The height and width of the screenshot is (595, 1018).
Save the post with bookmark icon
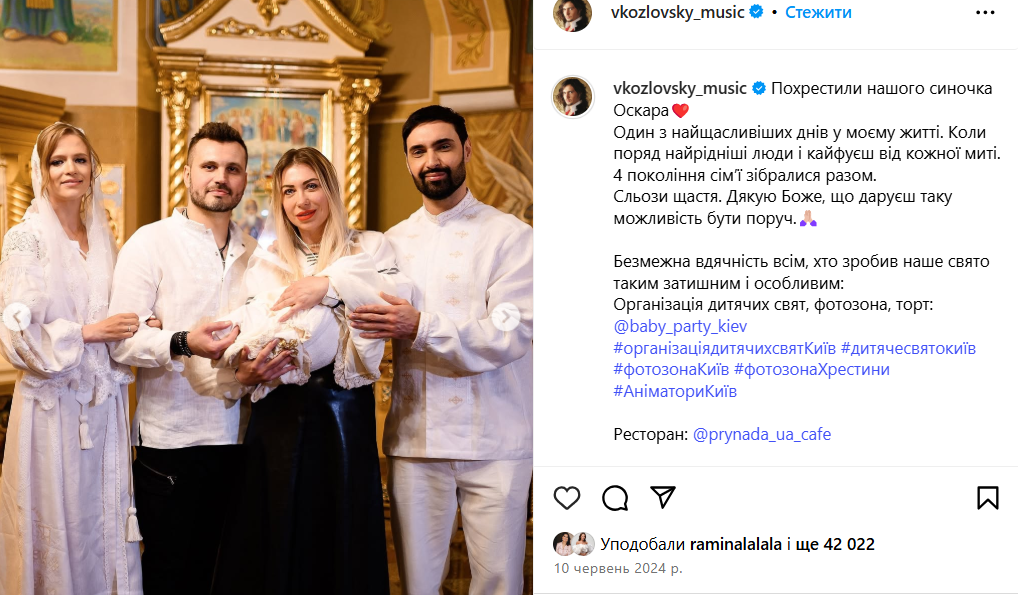[987, 498]
